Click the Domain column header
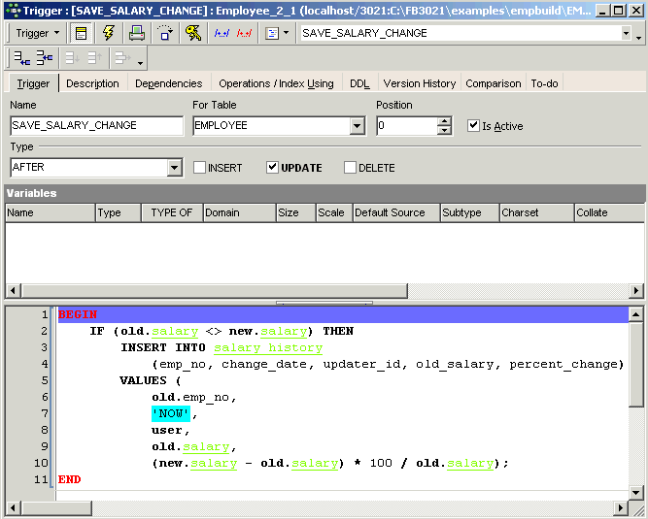648x519 pixels. pyautogui.click(x=240, y=213)
